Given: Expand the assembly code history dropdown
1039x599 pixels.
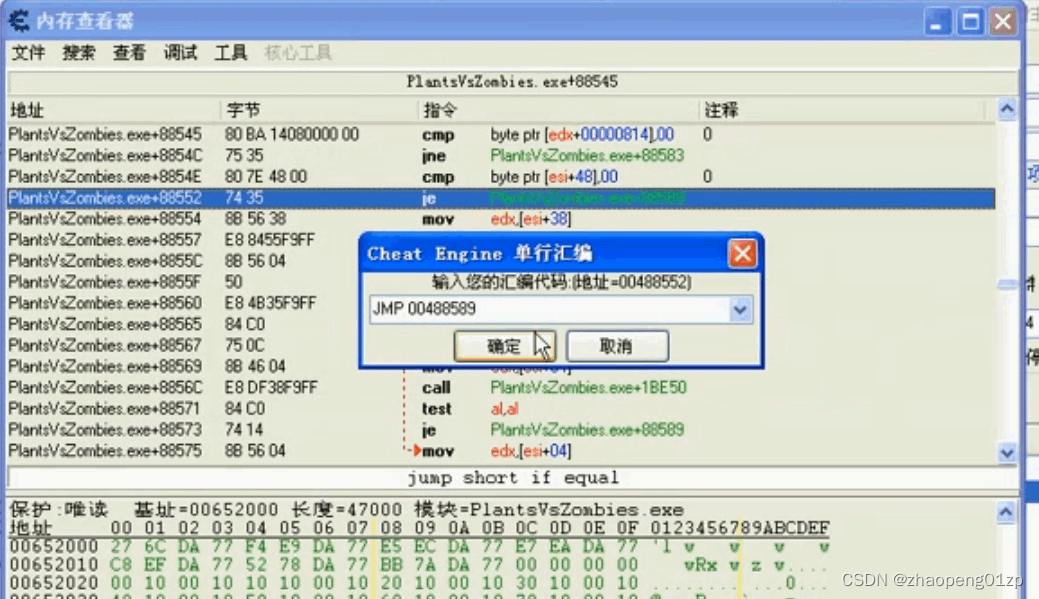Looking at the screenshot, I should (740, 309).
